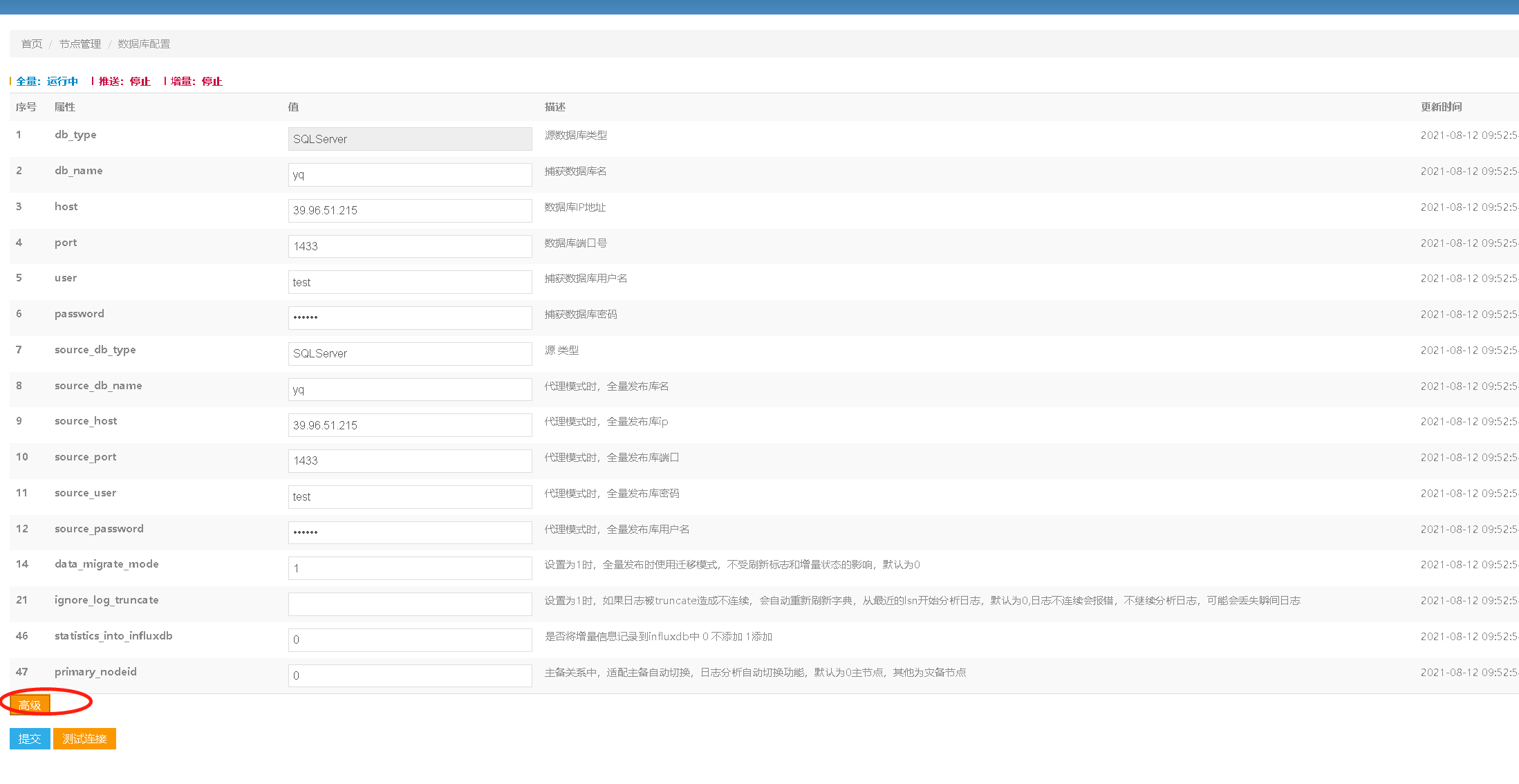Click the data_migrate_mode value field
Screen dimensions: 1519x784
409,568
